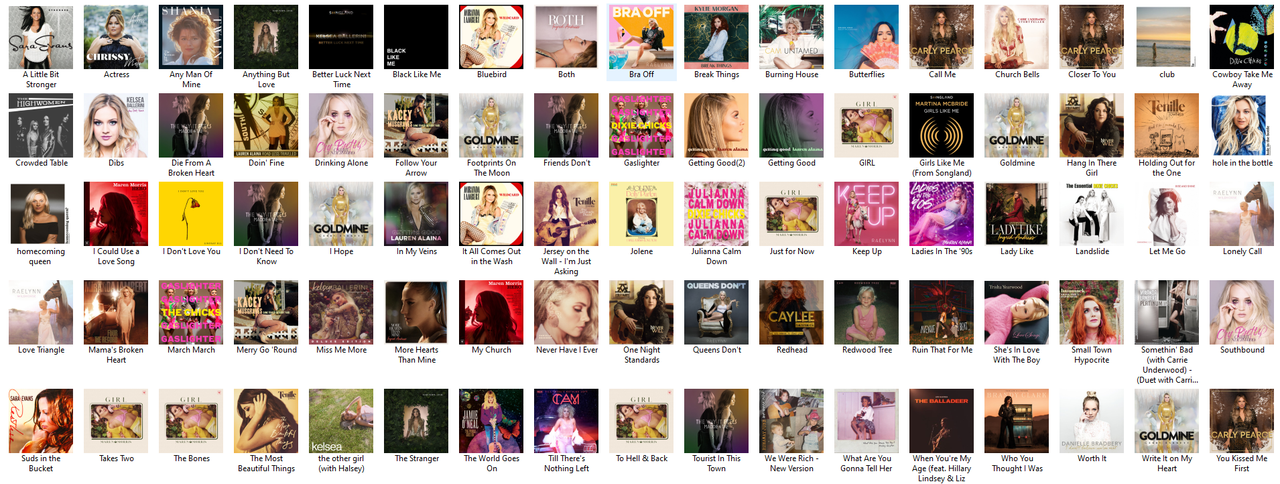1280x484 pixels.
Task: Select 'It All Comes Out in the Wash'
Action: coord(491,213)
